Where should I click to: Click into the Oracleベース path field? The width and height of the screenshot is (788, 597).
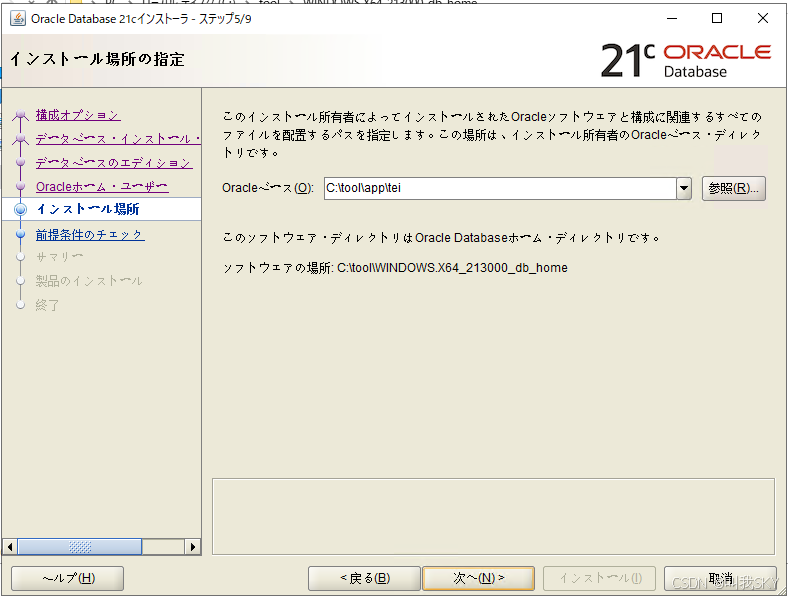coord(500,188)
